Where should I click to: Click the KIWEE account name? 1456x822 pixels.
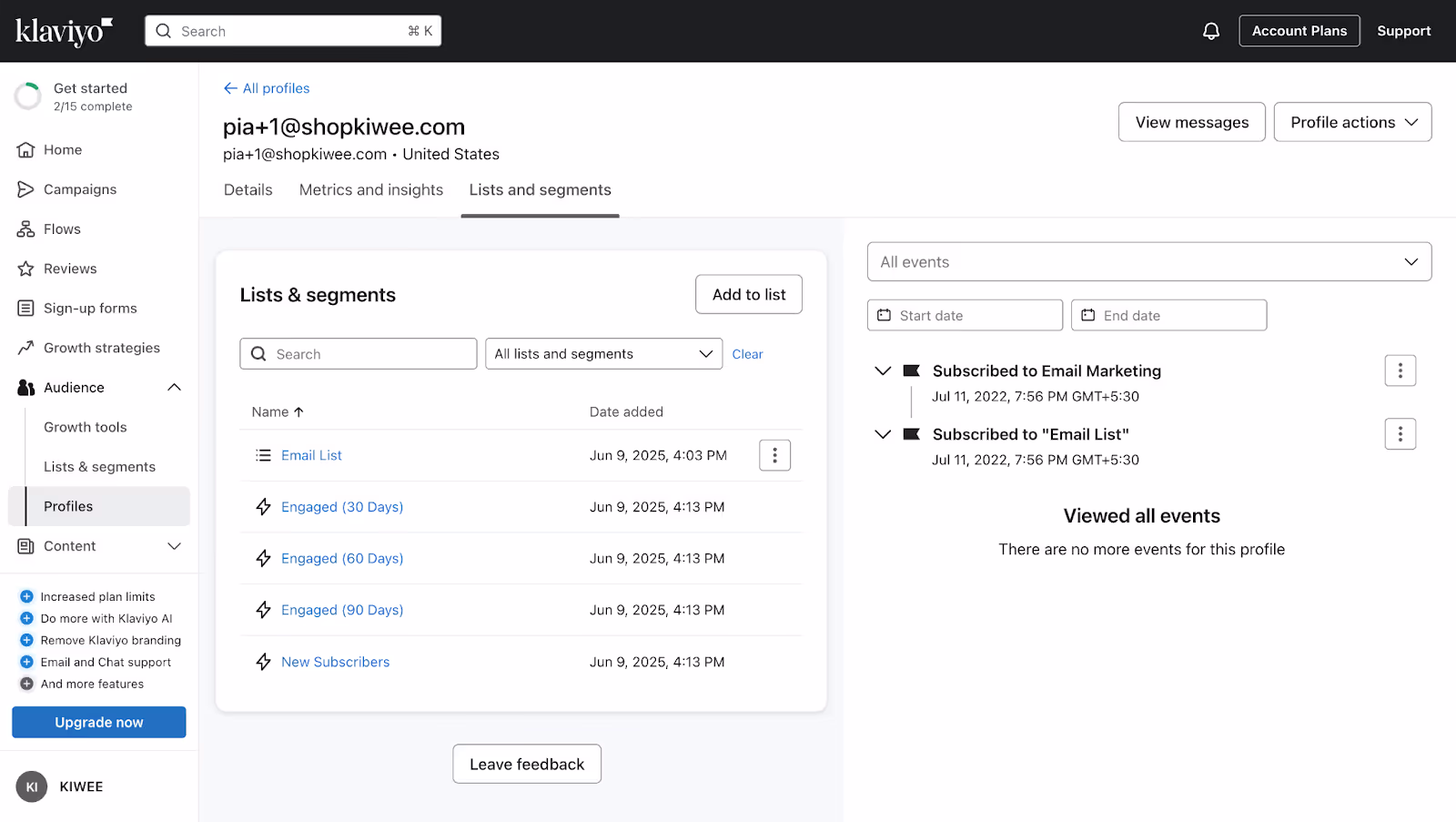pyautogui.click(x=81, y=786)
